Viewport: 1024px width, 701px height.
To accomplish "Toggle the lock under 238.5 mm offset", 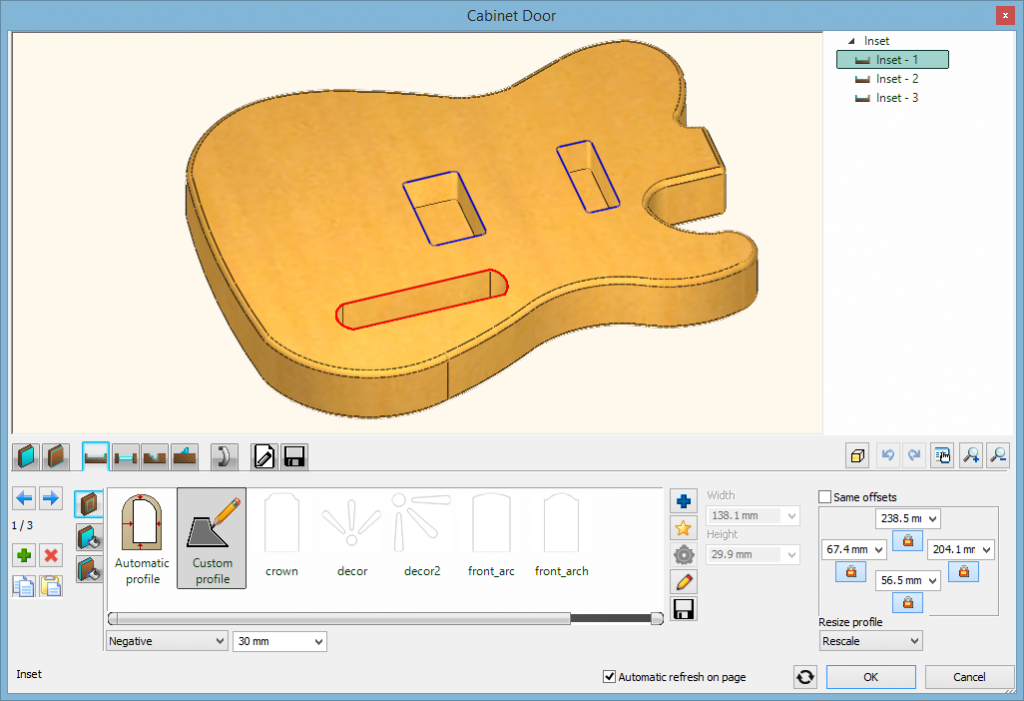I will click(x=907, y=541).
